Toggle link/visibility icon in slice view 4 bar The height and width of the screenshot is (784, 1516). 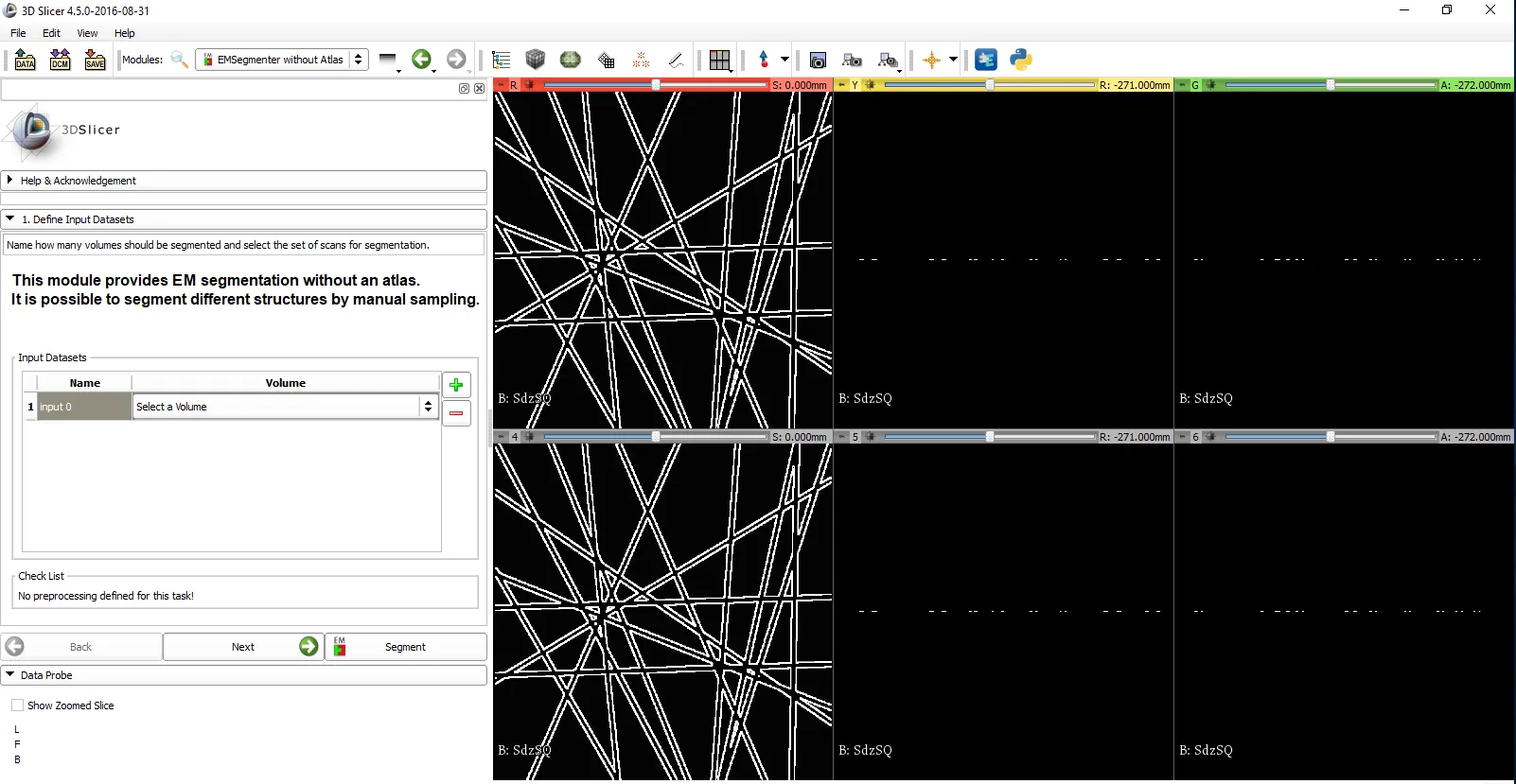pos(529,437)
